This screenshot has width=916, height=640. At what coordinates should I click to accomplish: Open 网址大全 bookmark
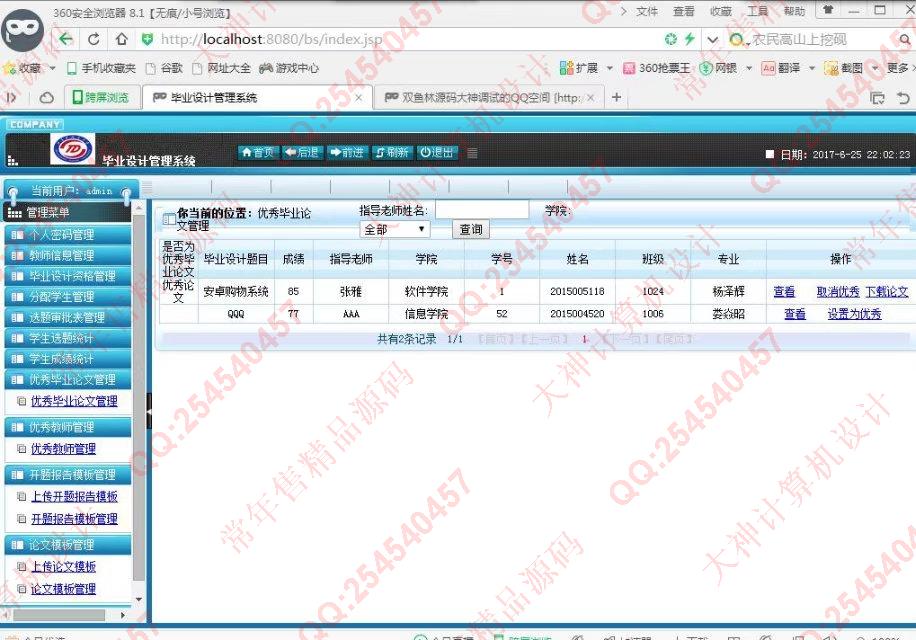pos(222,68)
